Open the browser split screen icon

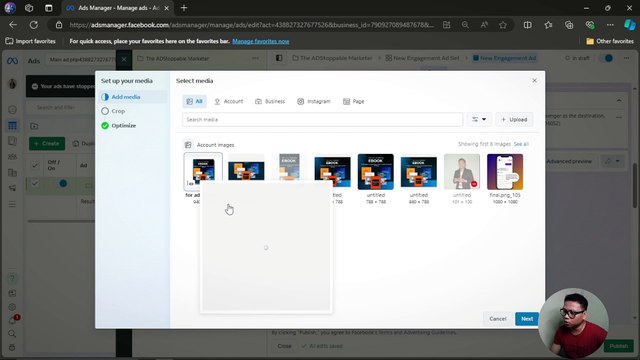click(x=527, y=25)
